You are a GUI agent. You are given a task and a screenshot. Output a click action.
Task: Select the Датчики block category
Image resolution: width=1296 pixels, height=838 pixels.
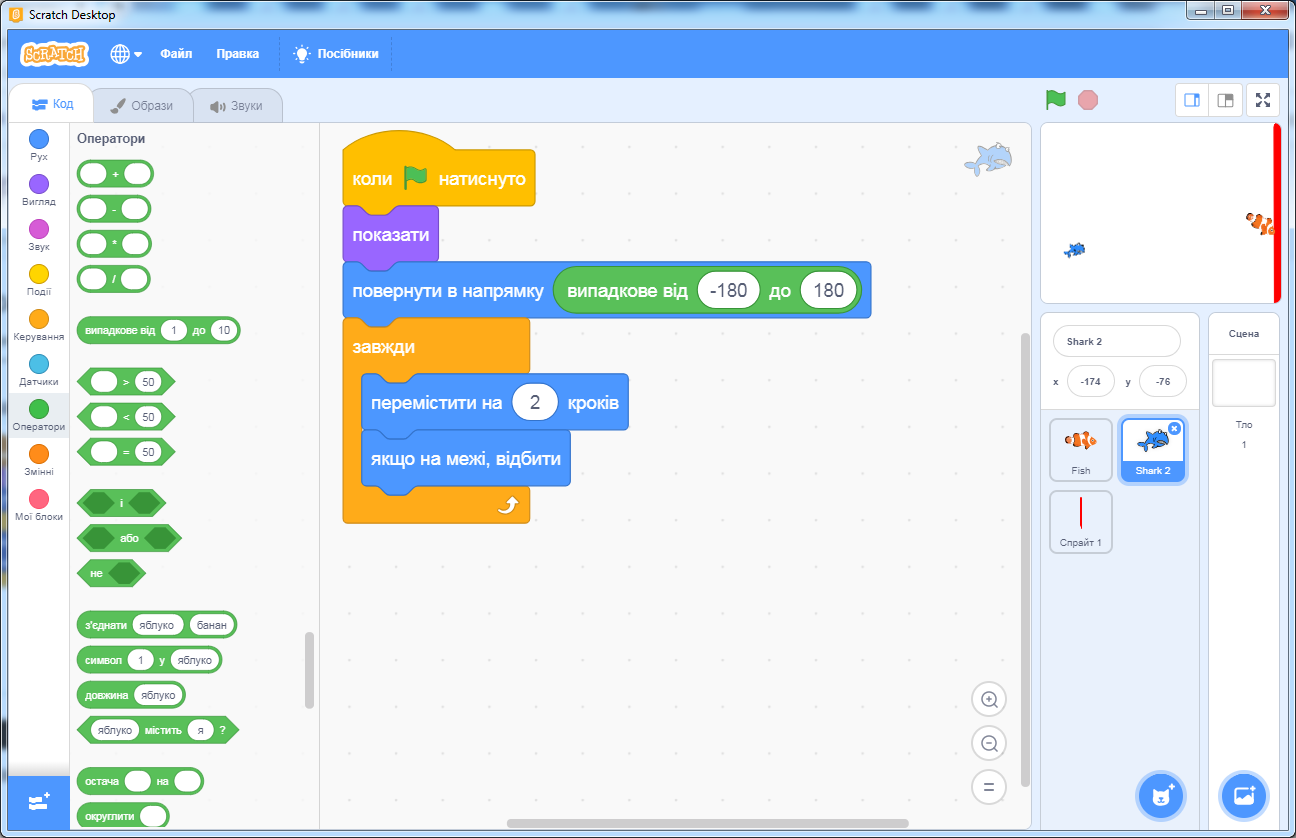[39, 371]
